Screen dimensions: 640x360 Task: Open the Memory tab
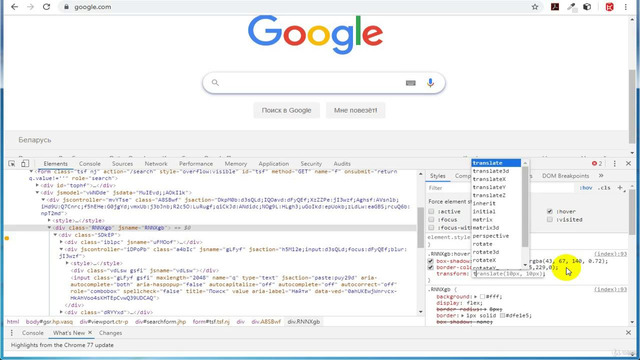pos(236,164)
